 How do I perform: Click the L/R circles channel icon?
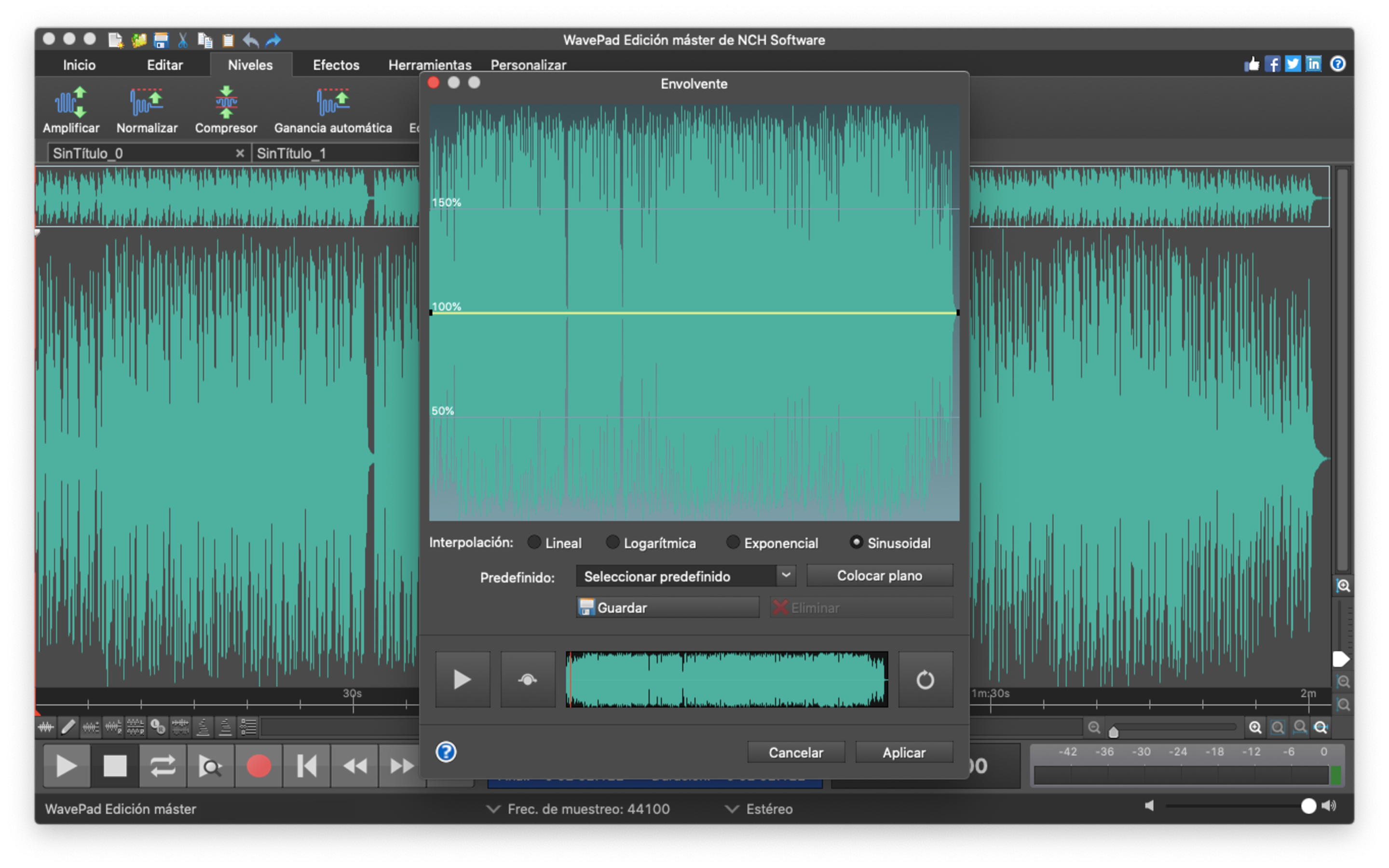coord(158,727)
